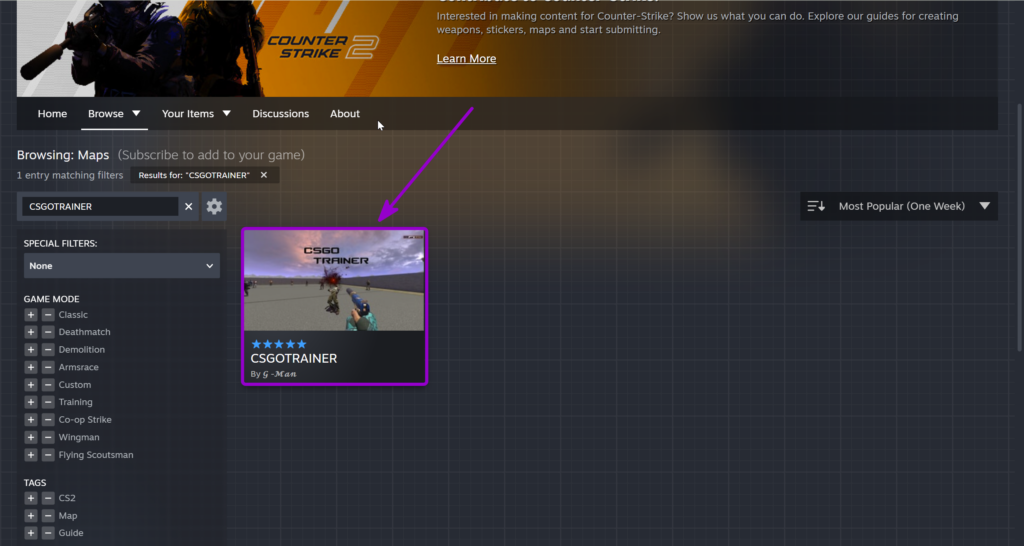Include Armsrace mode with the plus button
This screenshot has height=546, width=1024.
[x=31, y=367]
